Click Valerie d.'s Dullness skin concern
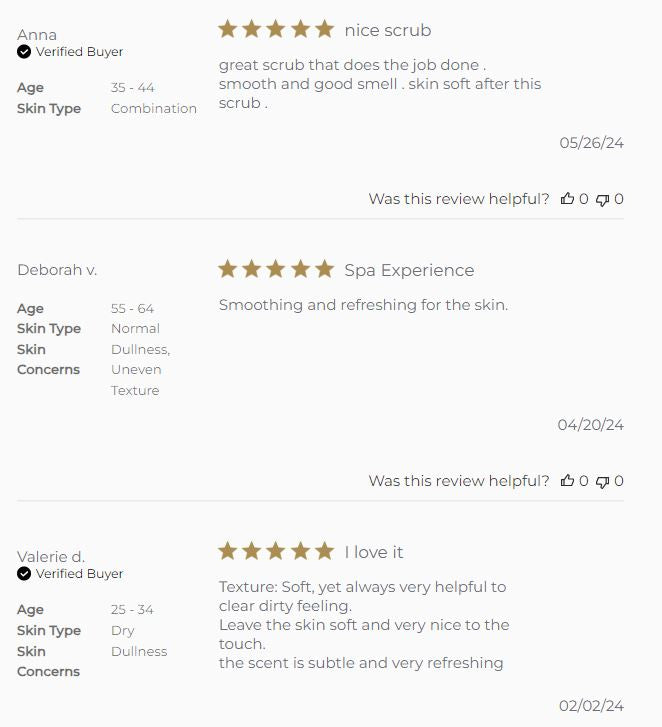The height and width of the screenshot is (727, 662). 139,651
